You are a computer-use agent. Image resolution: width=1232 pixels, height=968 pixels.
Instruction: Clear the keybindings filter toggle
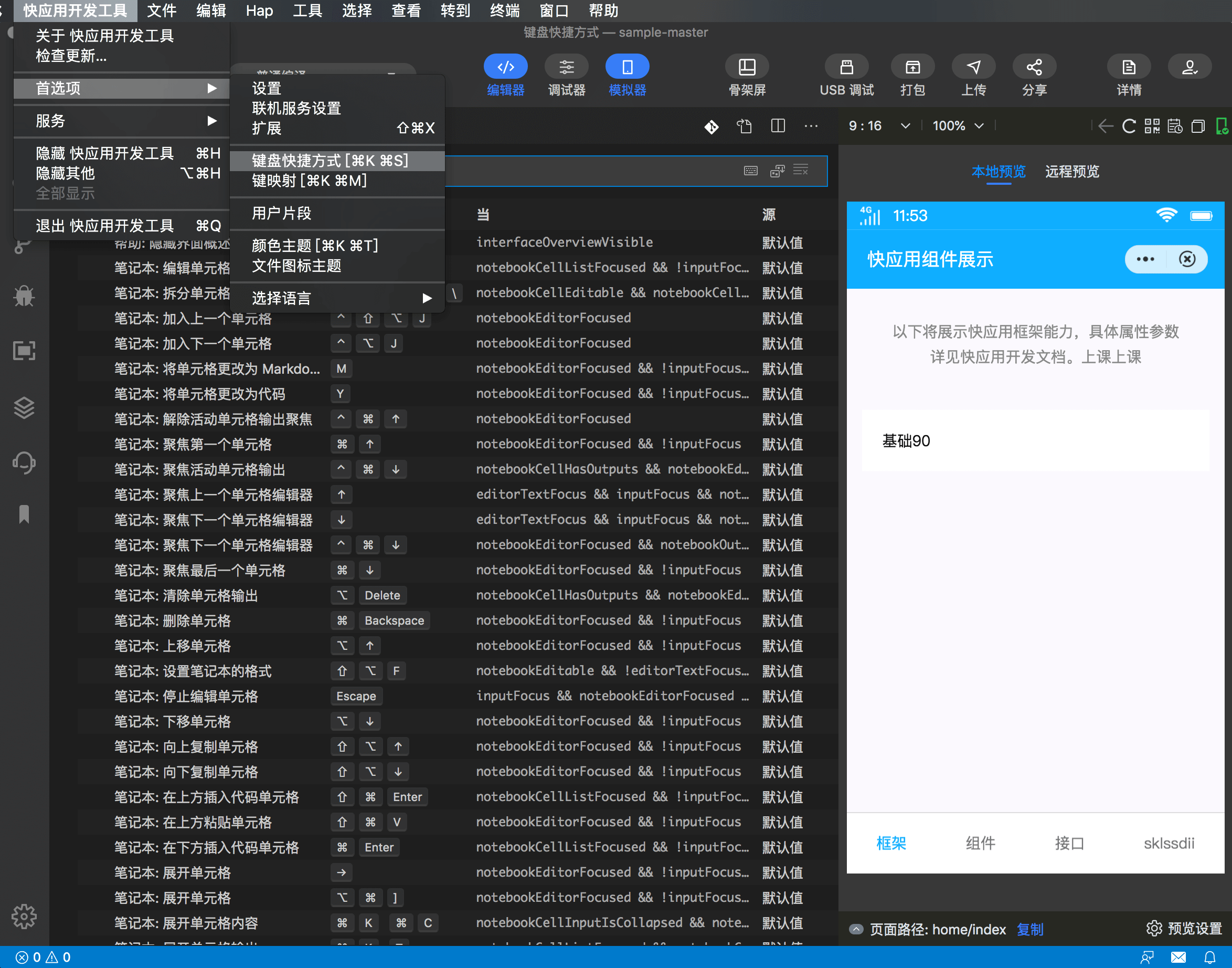click(800, 171)
